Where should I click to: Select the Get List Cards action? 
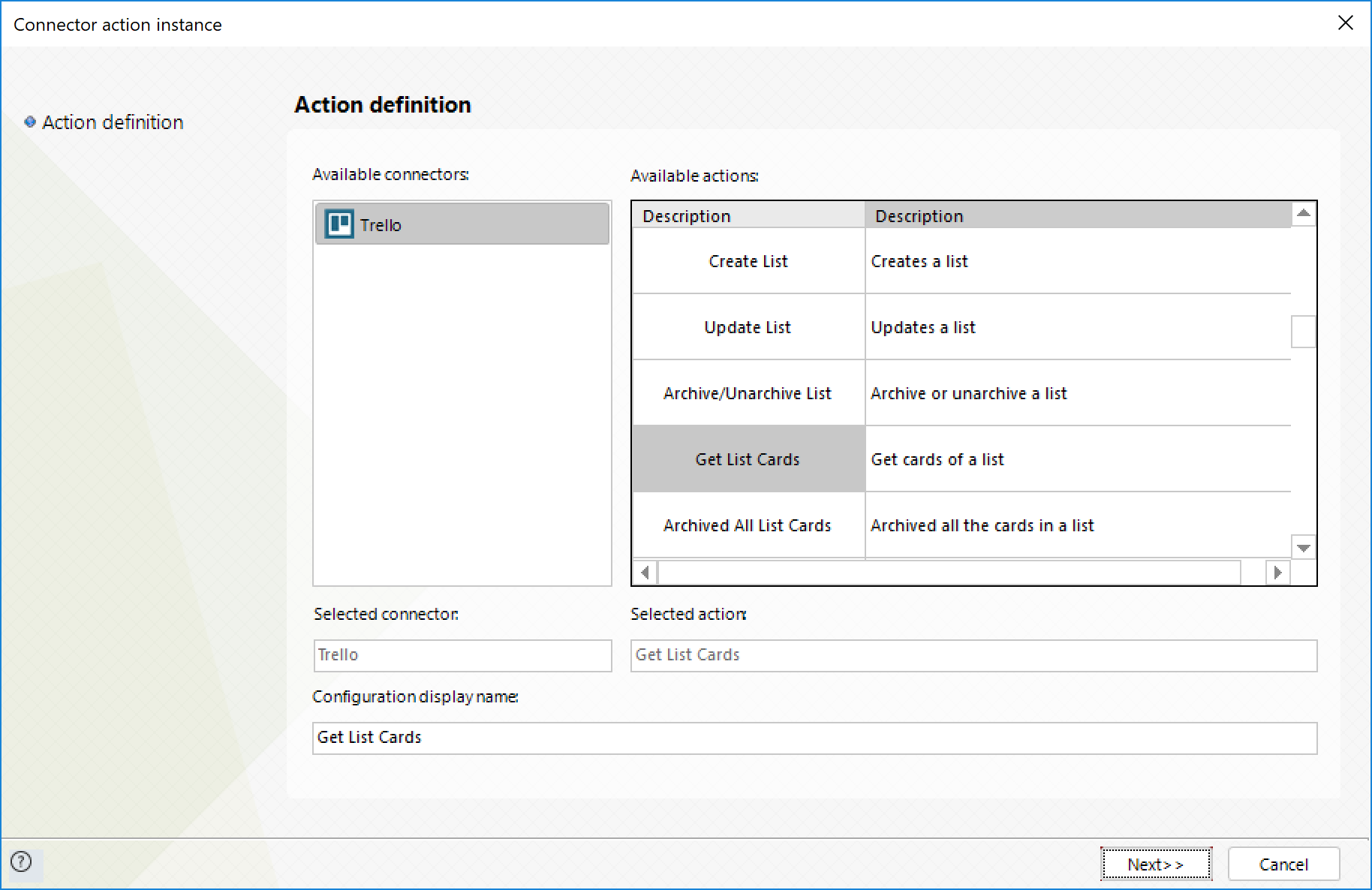click(748, 459)
